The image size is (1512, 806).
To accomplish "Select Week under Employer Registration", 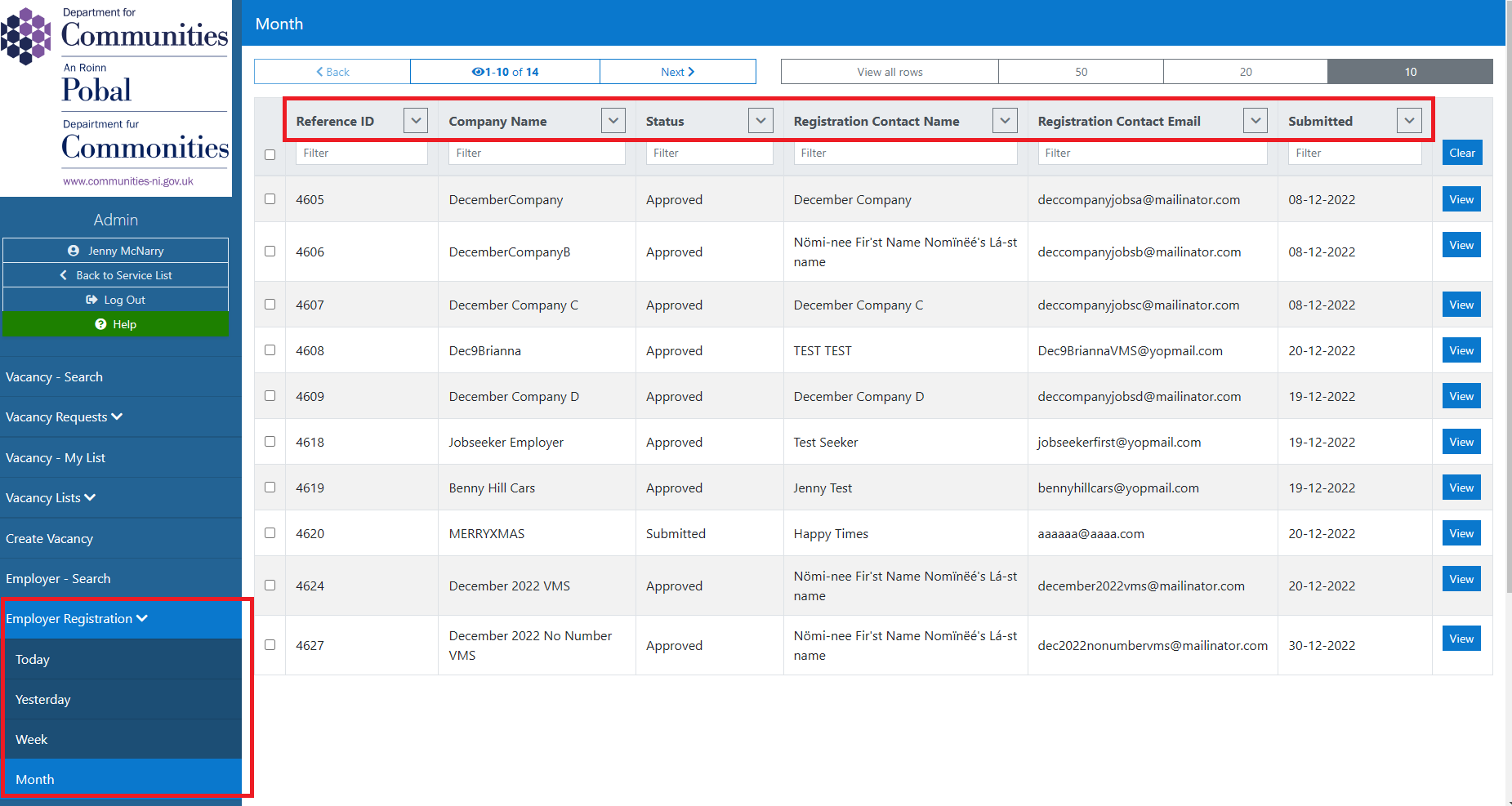I will point(121,740).
